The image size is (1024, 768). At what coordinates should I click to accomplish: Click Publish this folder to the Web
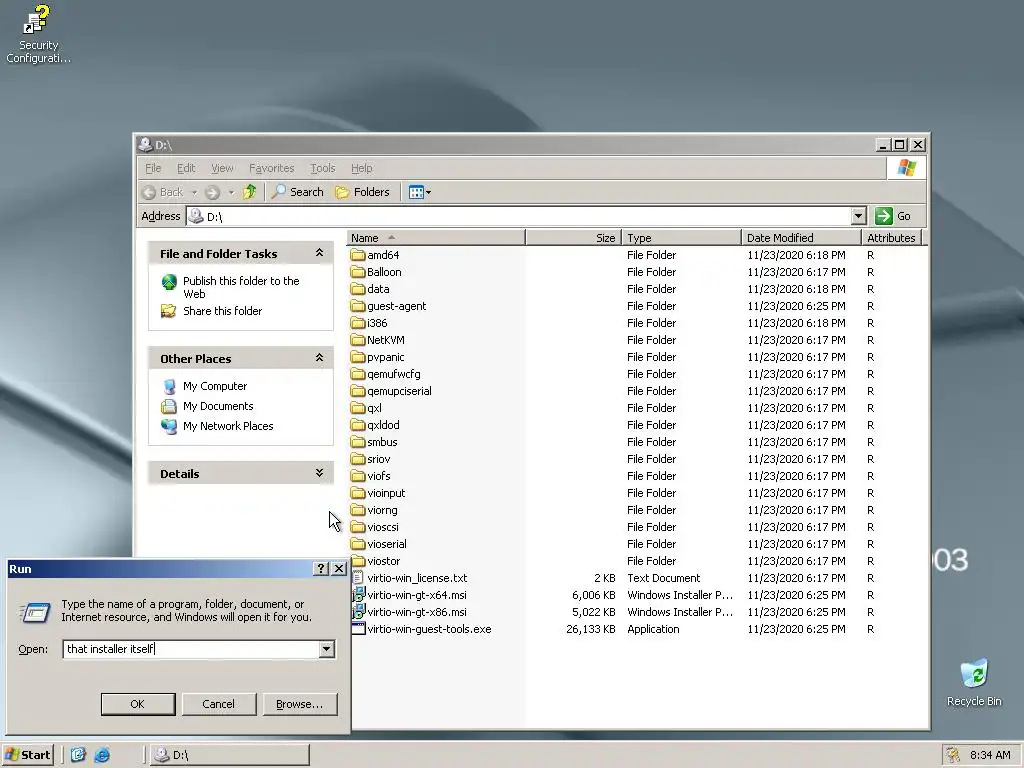pyautogui.click(x=241, y=287)
